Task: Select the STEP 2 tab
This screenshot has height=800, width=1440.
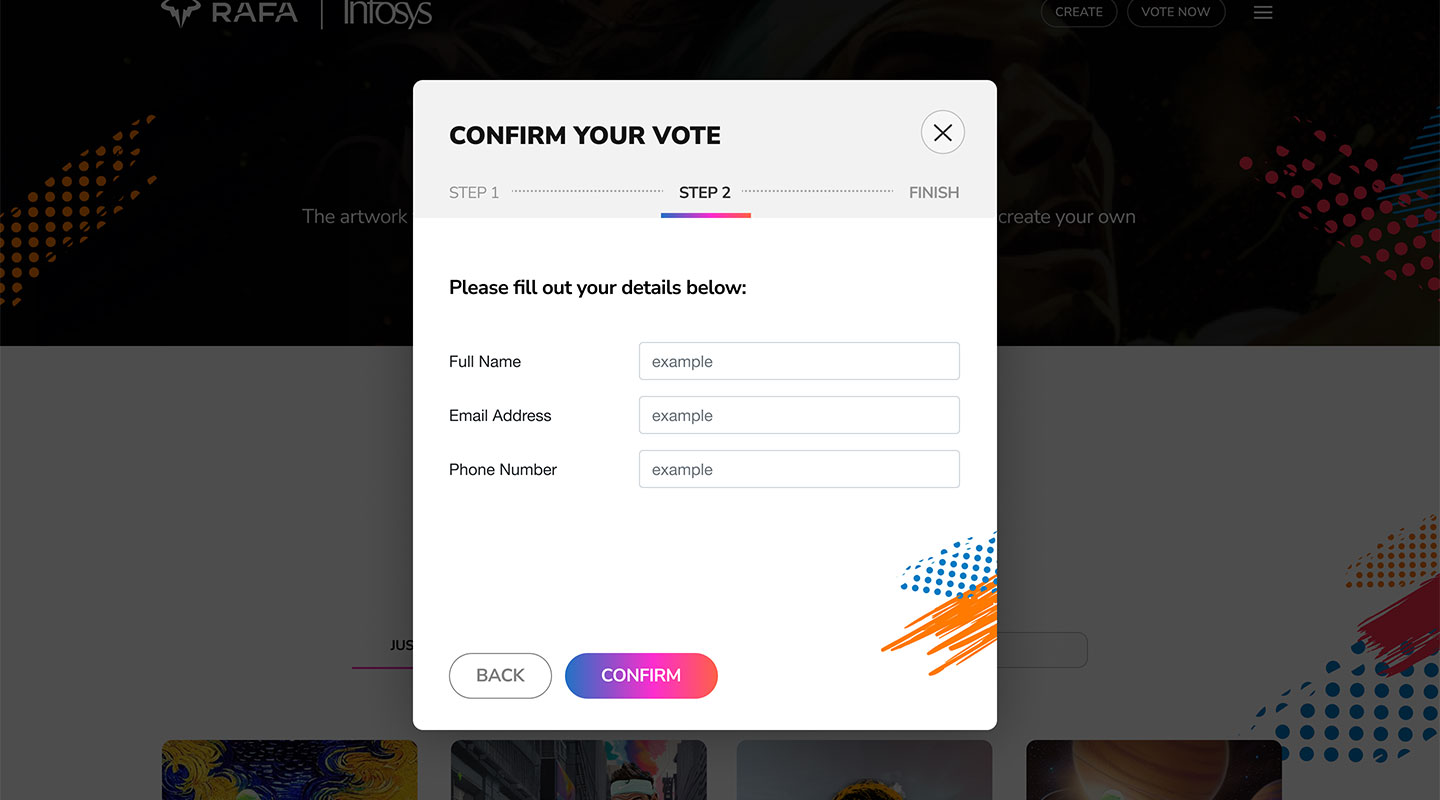Action: (705, 193)
